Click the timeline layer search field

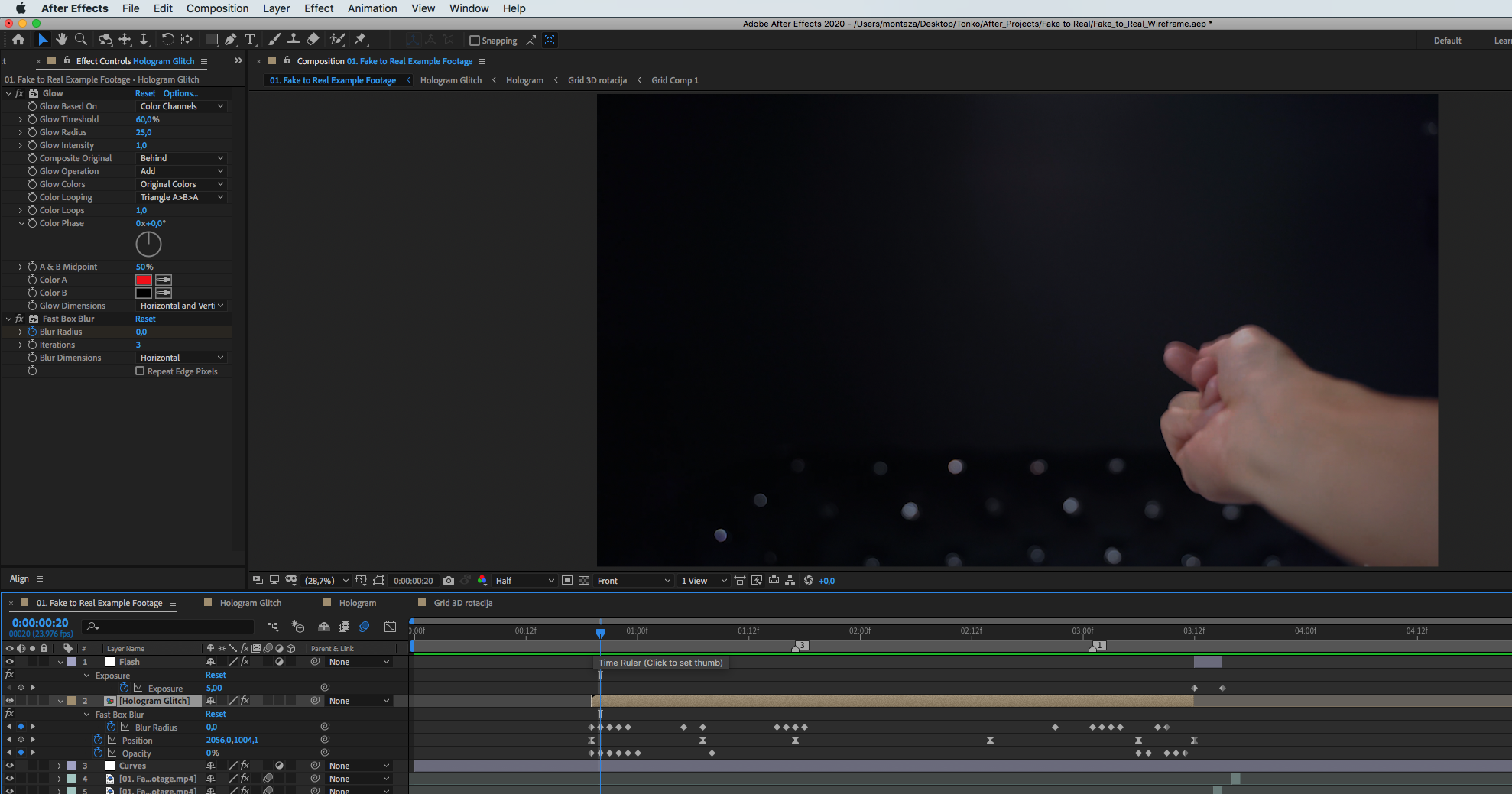tap(169, 627)
